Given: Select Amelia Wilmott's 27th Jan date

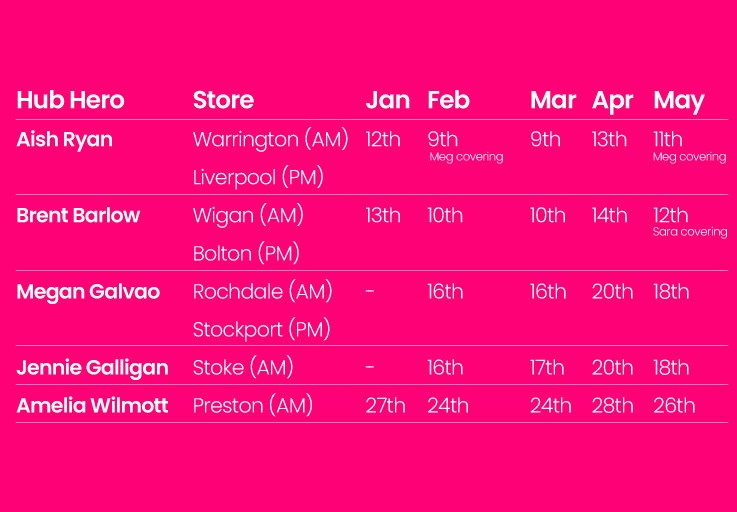Looking at the screenshot, I should [x=385, y=406].
